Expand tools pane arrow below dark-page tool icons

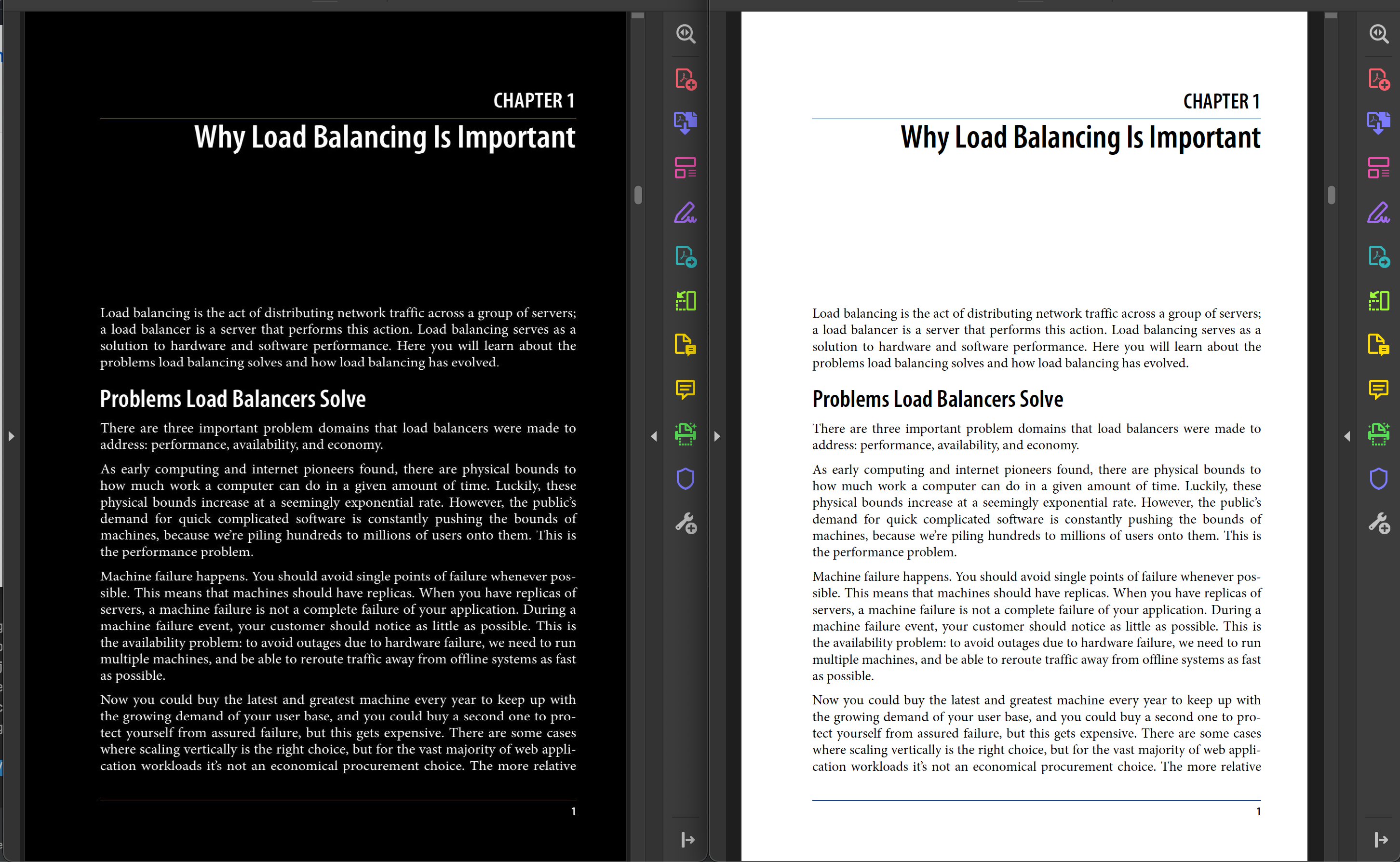(x=687, y=839)
